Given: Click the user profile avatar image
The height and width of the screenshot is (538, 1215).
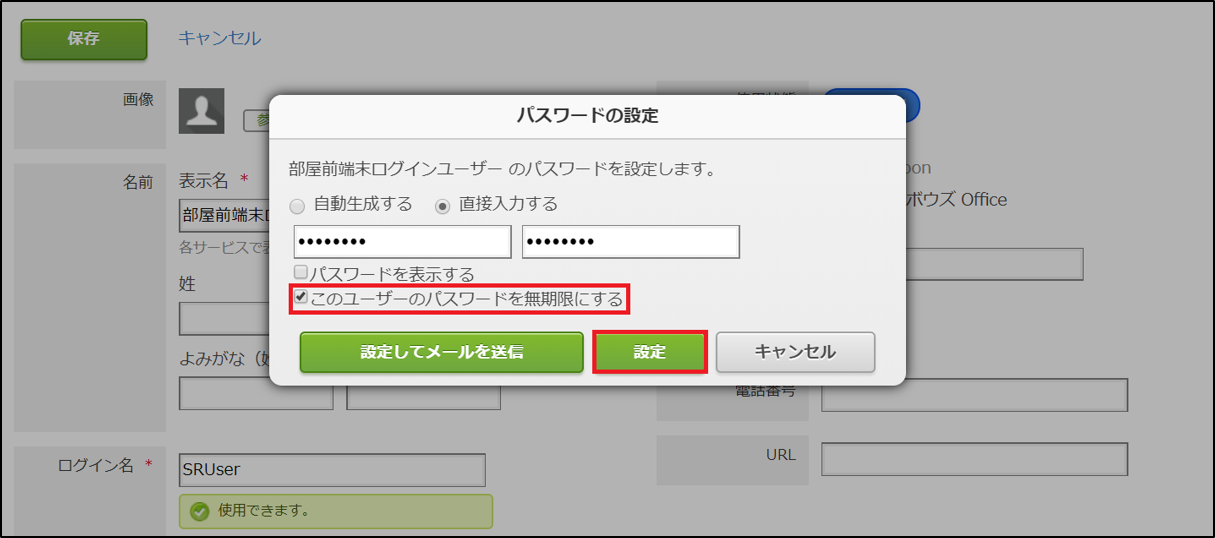Looking at the screenshot, I should (x=201, y=111).
